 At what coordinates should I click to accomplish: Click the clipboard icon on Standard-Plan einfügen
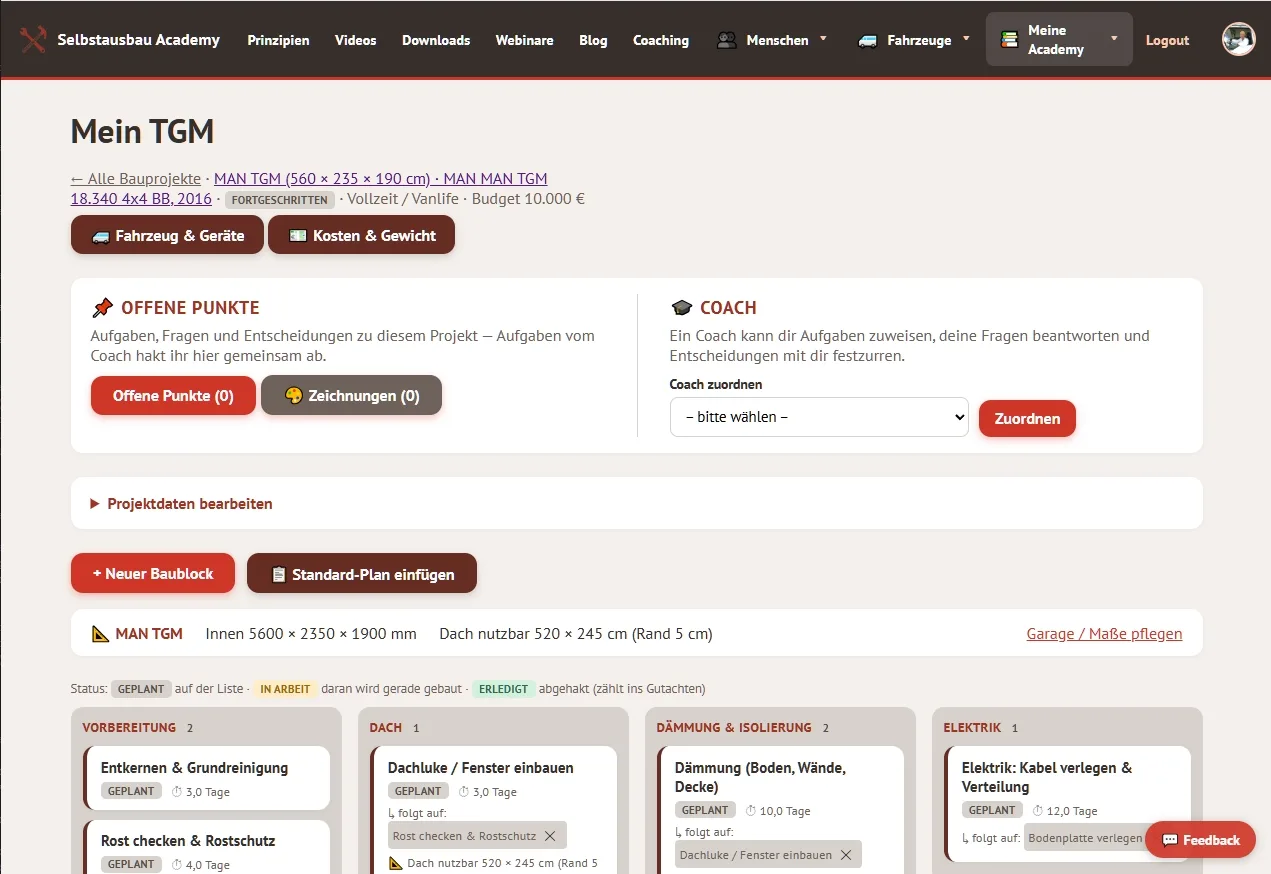coord(279,575)
